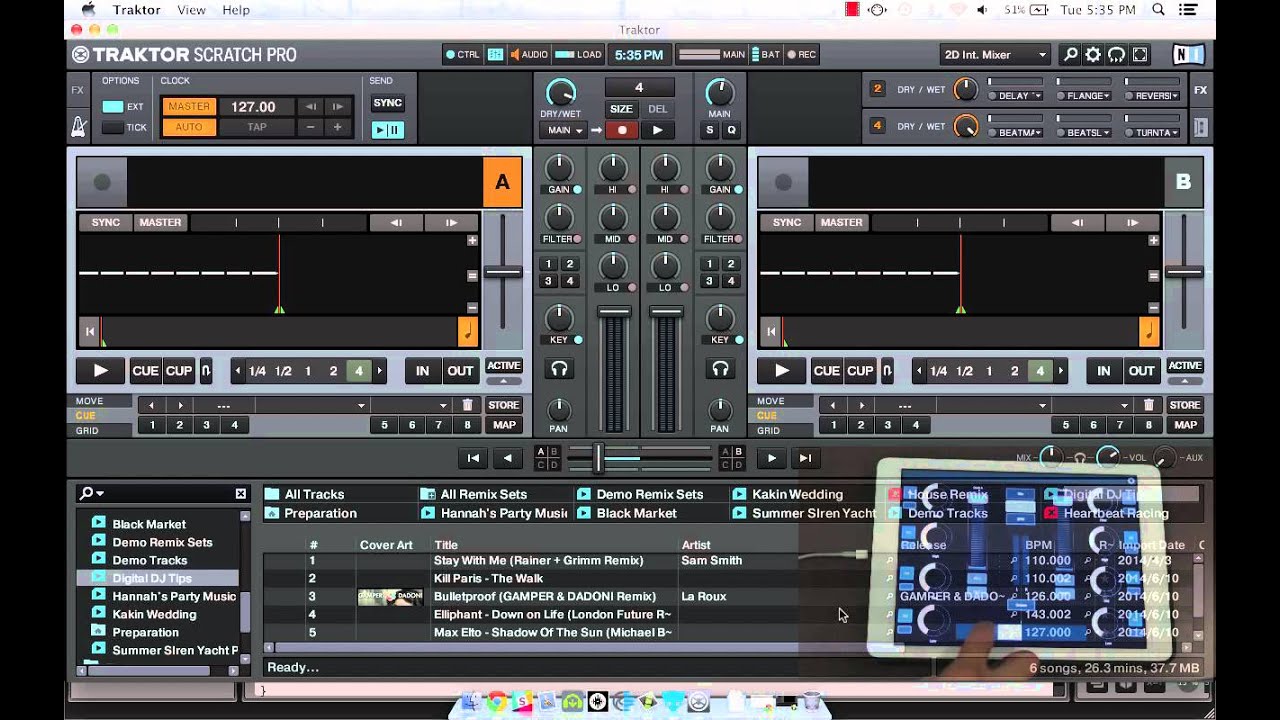Open the DELAY effect dropdown
Screen dimensions: 1280x720
pyautogui.click(x=1015, y=96)
